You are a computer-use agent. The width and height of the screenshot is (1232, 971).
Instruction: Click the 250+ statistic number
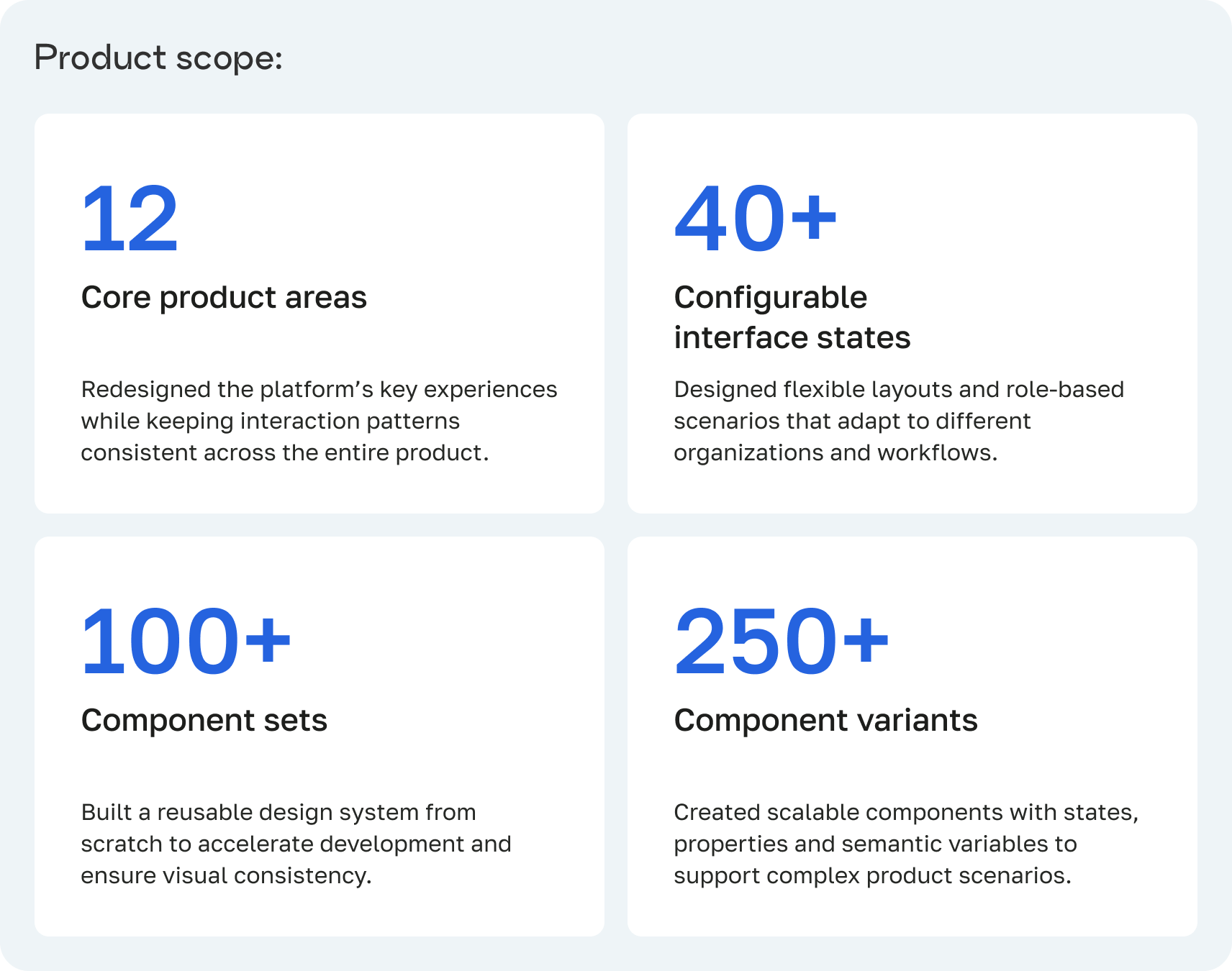point(782,642)
